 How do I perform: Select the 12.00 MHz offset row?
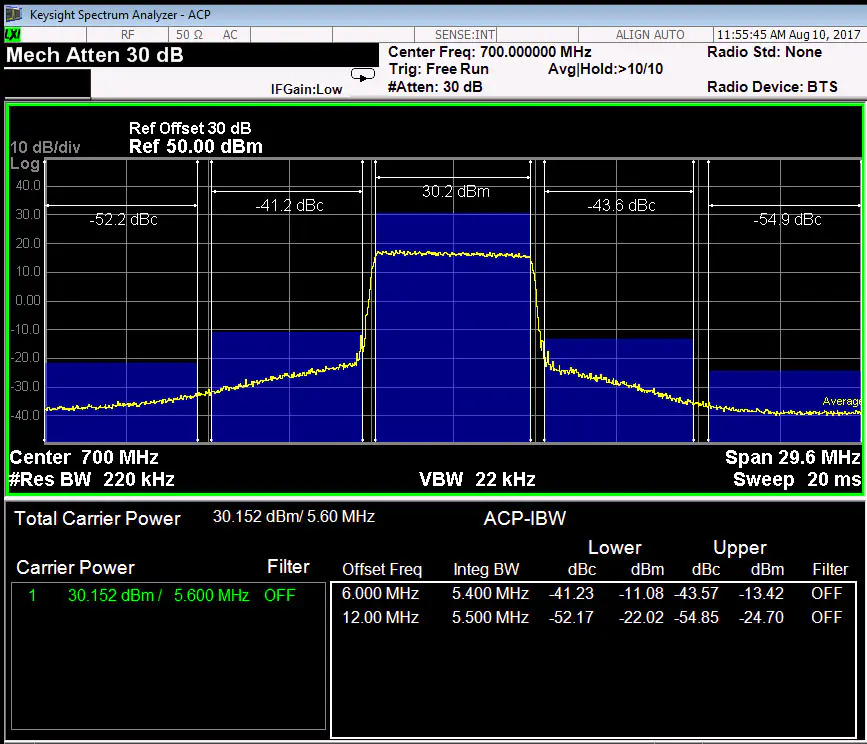click(594, 617)
